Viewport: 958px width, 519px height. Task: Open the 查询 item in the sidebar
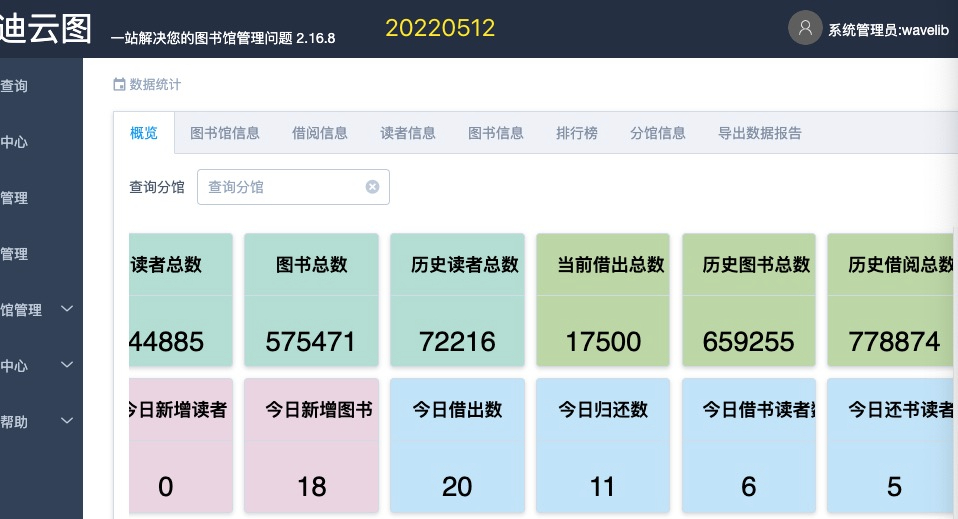(14, 86)
